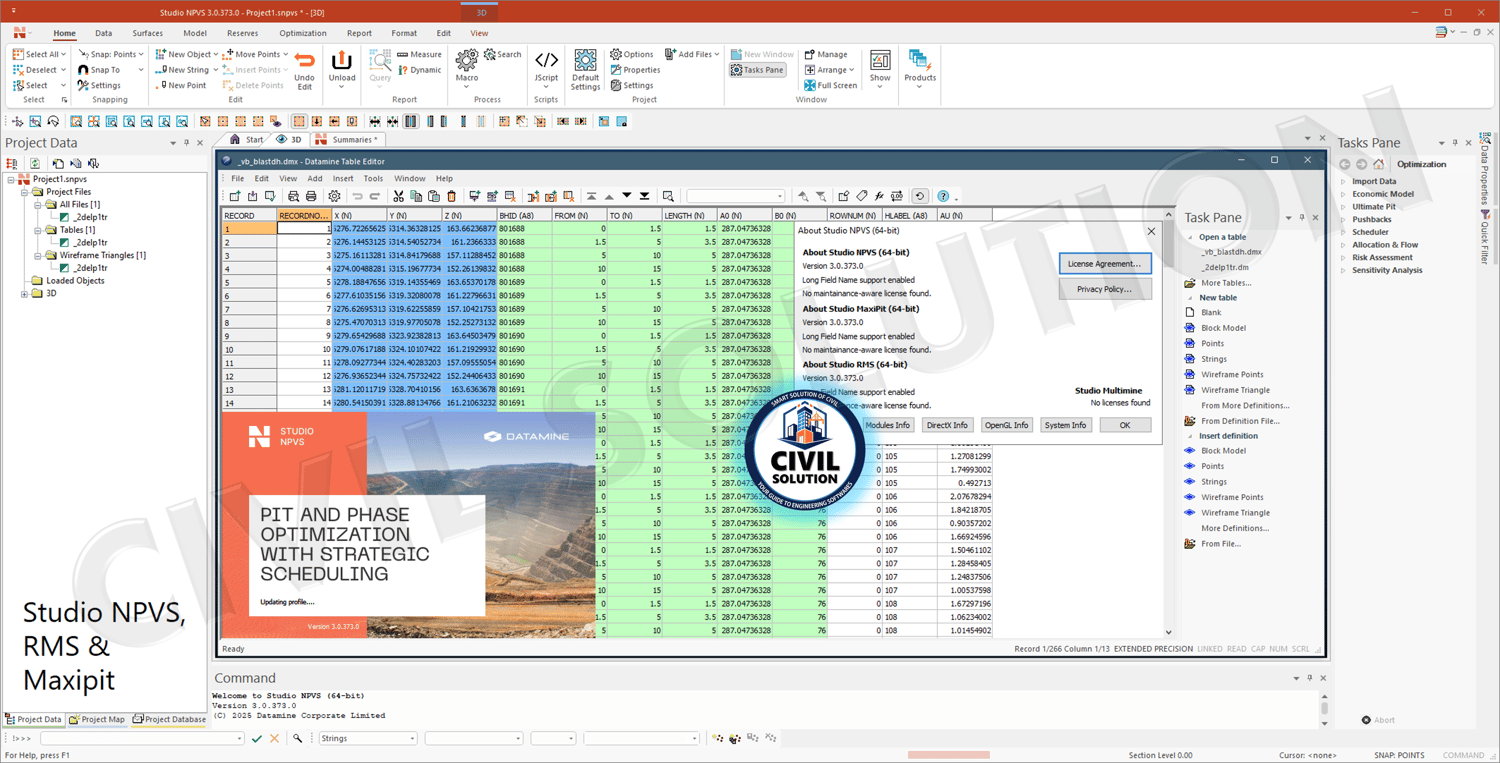The height and width of the screenshot is (763, 1500).
Task: Open _2delp1tr.dm from Task Pane
Action: coord(1224,267)
